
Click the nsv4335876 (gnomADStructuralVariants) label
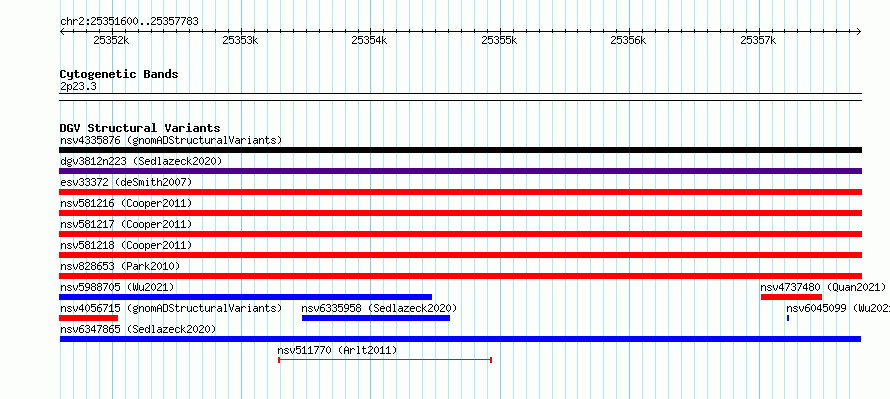pos(171,140)
